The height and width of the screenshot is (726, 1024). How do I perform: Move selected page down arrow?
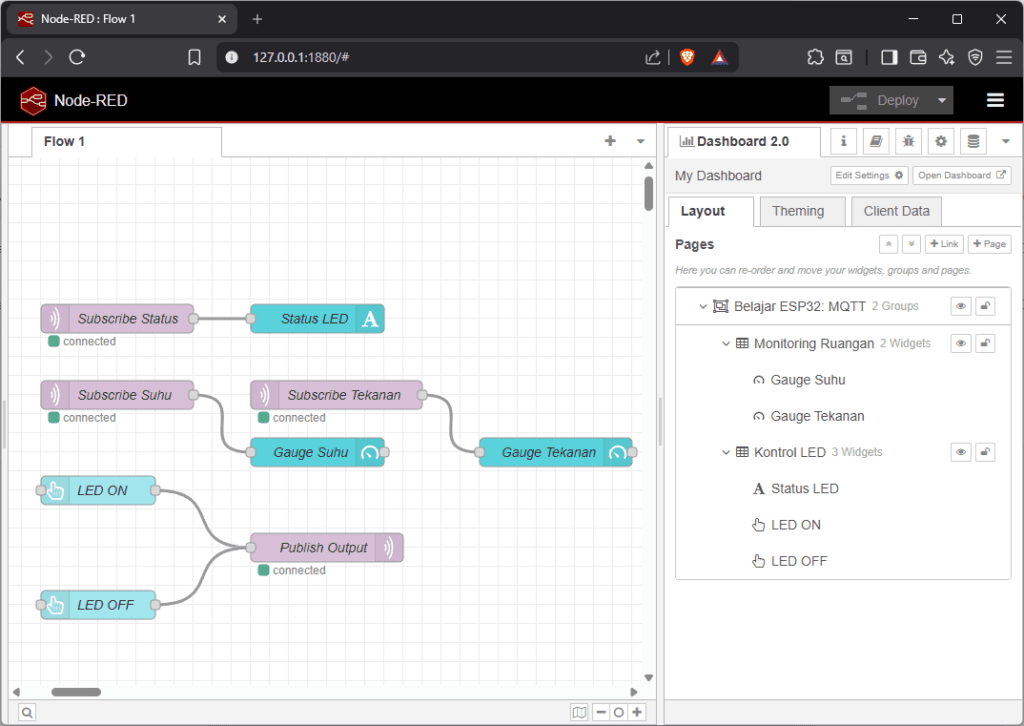911,244
